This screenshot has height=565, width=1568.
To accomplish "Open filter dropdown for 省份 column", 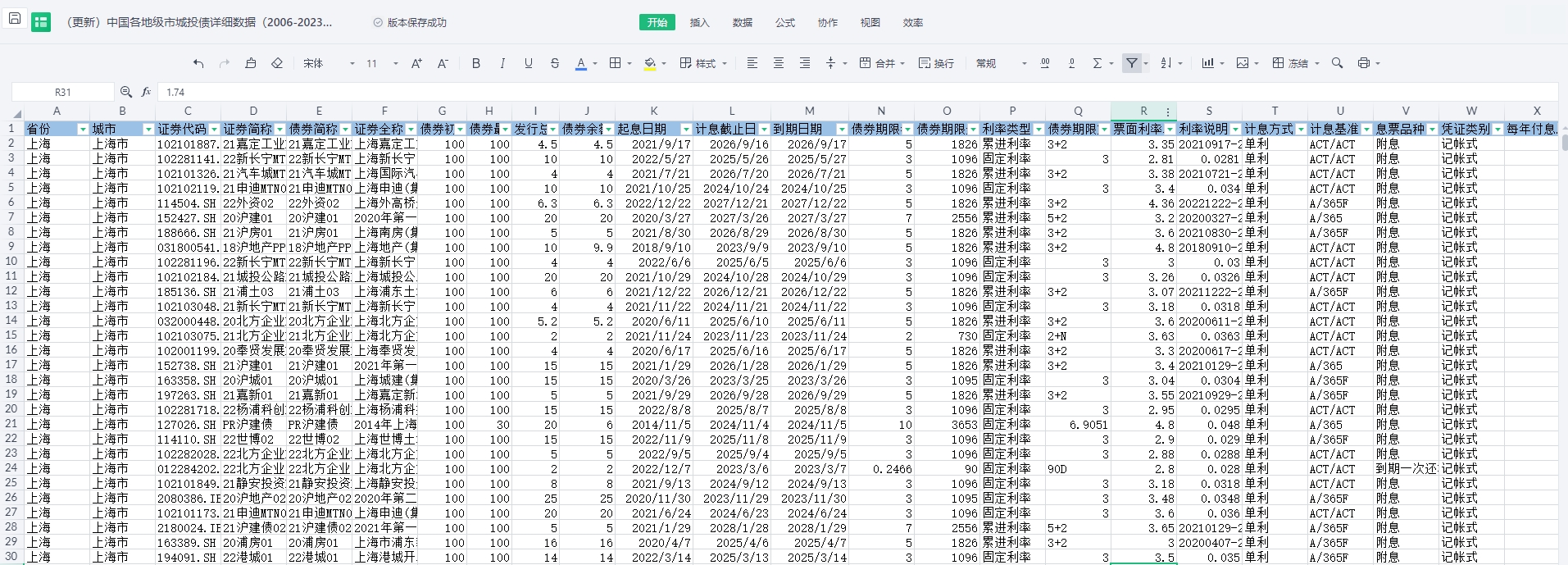I will pos(83,130).
